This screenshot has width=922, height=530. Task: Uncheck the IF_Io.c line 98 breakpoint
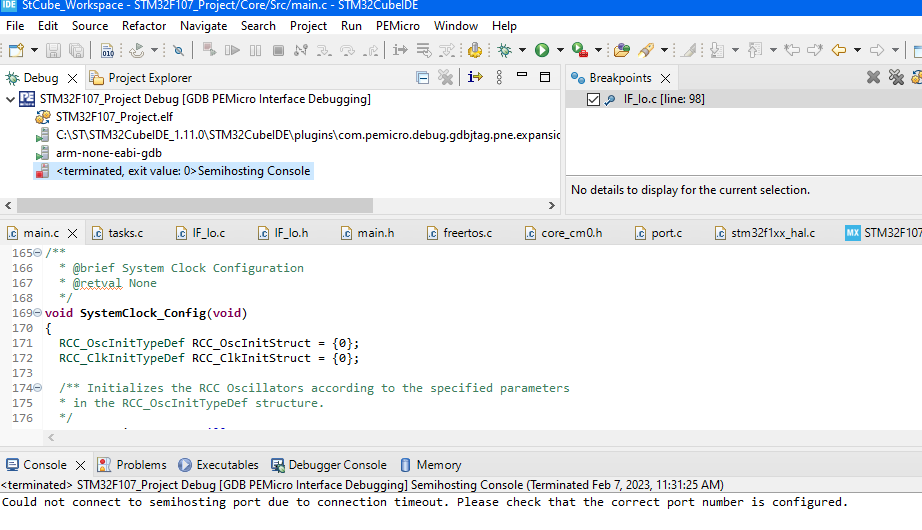[593, 99]
